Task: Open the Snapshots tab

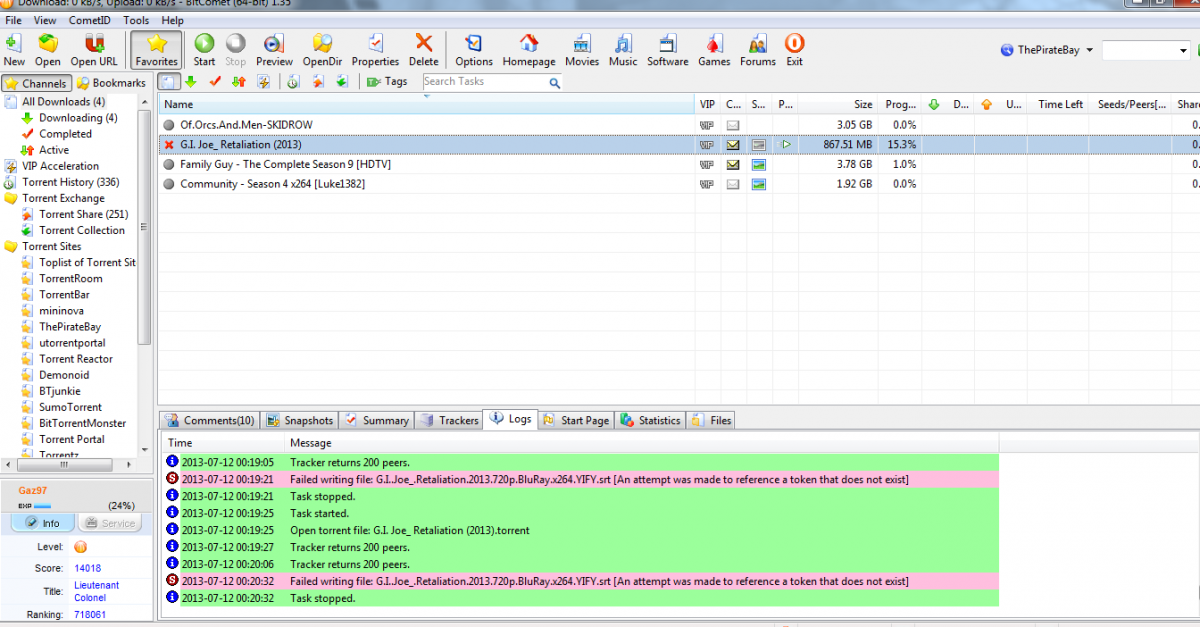Action: [x=300, y=420]
